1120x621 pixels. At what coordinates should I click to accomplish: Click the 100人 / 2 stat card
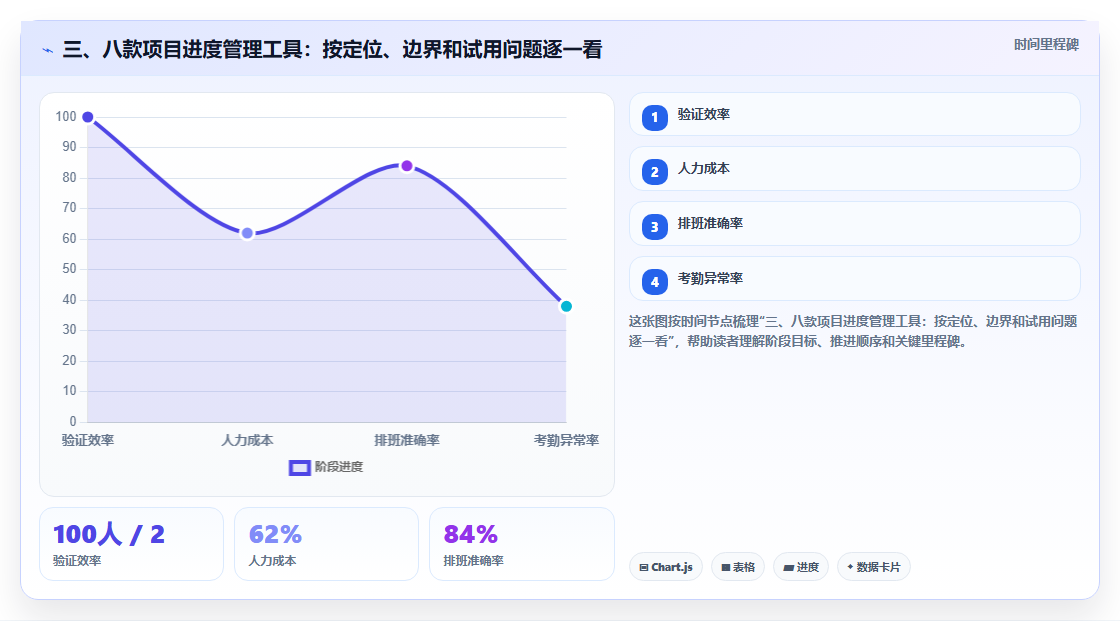[x=131, y=544]
